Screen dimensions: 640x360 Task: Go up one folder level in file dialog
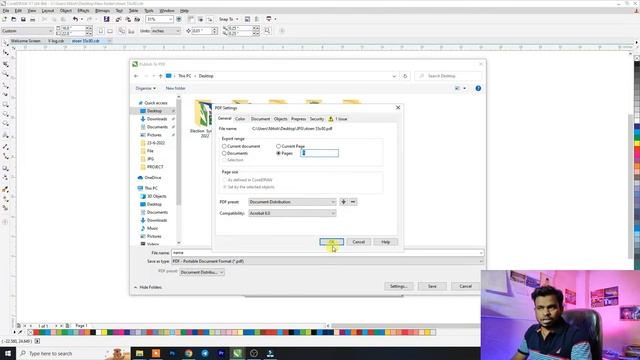click(160, 76)
